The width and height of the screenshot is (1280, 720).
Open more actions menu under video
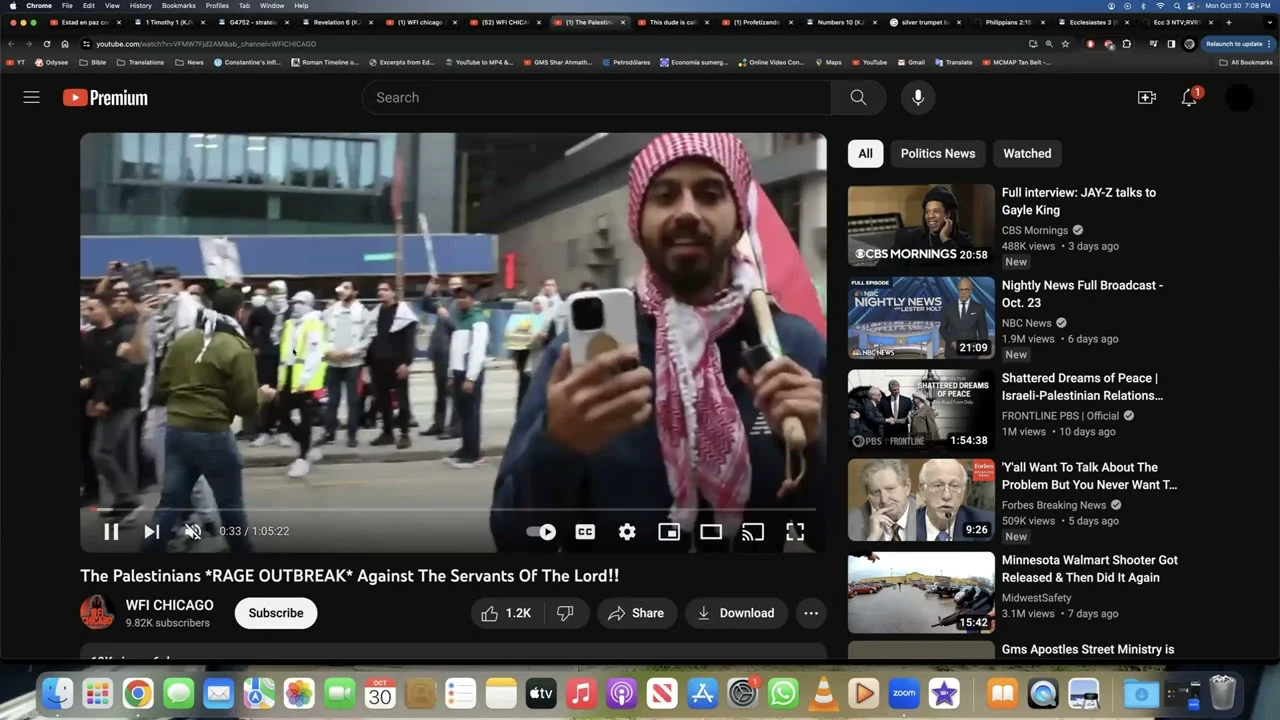click(x=811, y=613)
